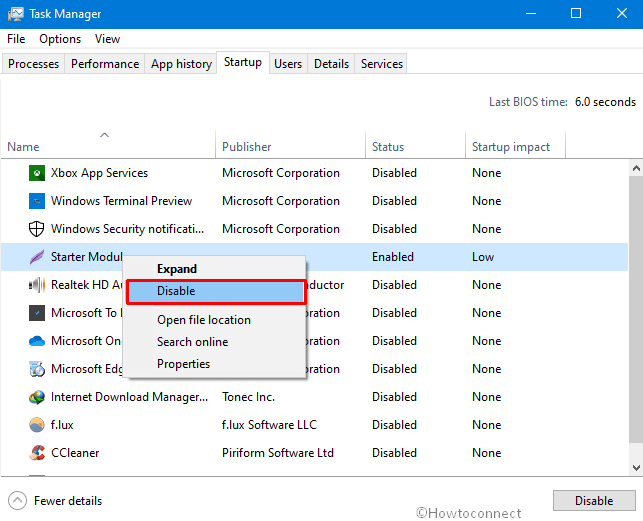Image resolution: width=643 pixels, height=521 pixels.
Task: Click the Enabled status of Starter Module
Action: point(393,257)
